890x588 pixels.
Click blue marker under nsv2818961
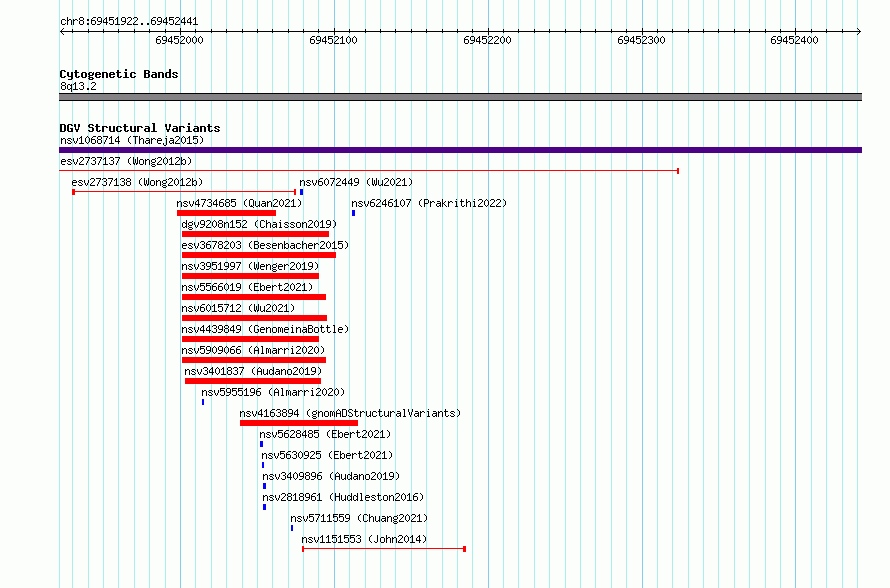(x=264, y=507)
